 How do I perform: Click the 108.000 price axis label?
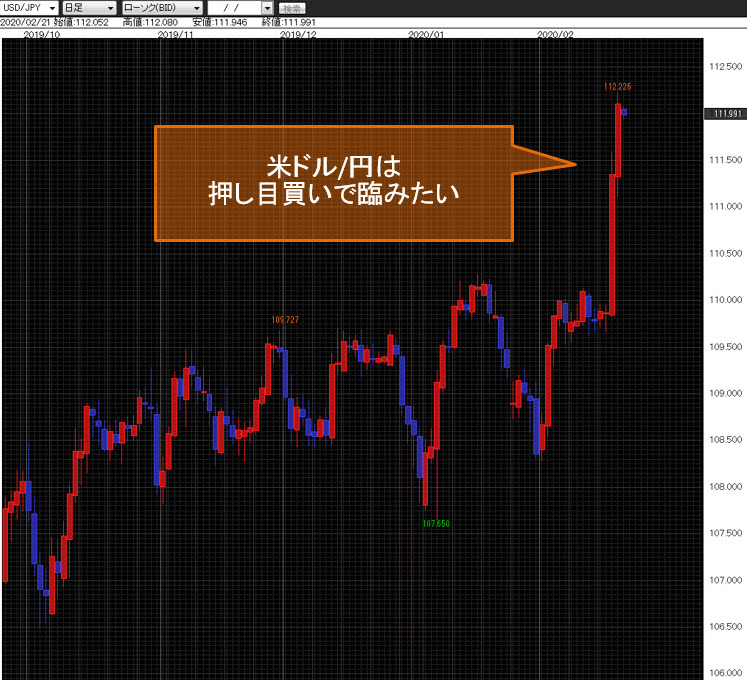tap(726, 487)
